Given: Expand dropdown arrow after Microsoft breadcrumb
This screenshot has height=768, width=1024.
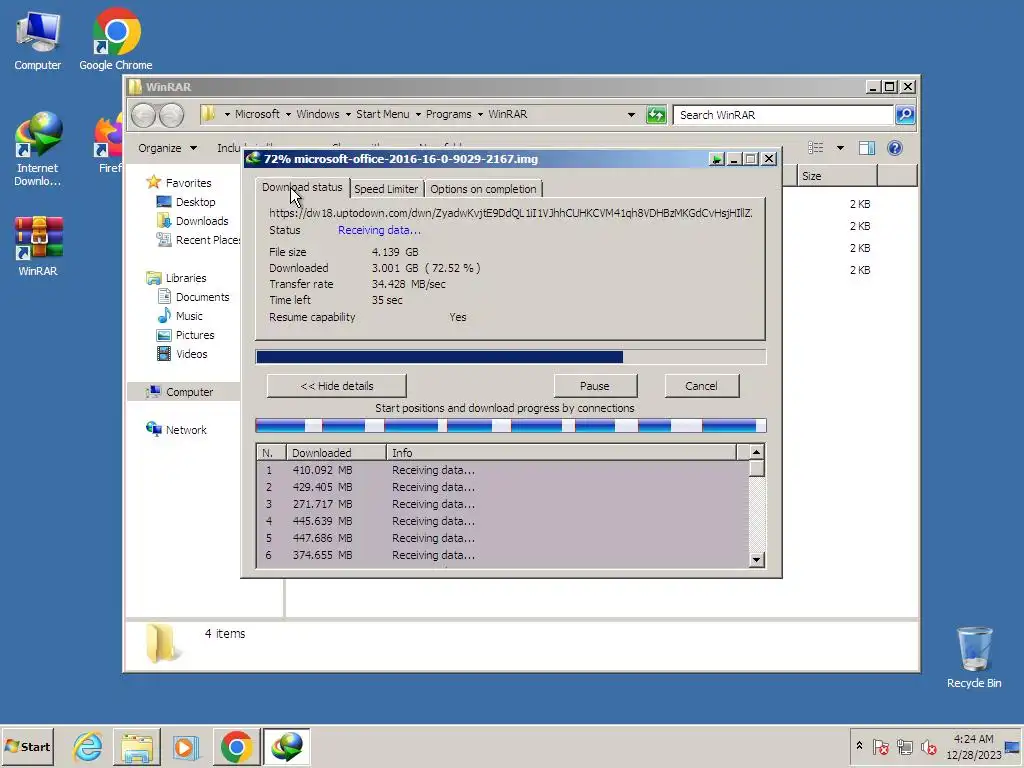Looking at the screenshot, I should (x=288, y=114).
